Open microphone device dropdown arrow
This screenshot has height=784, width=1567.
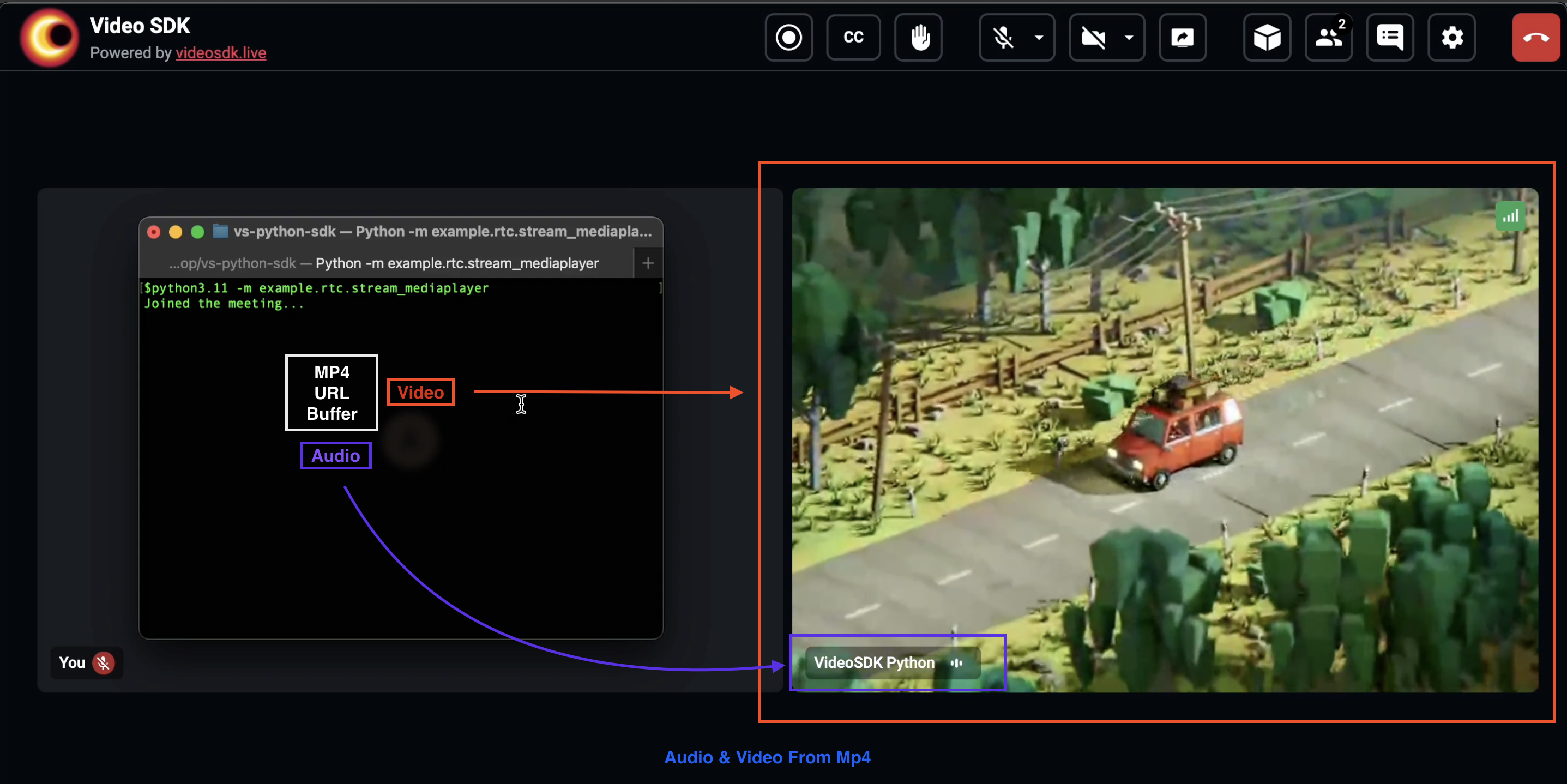click(1039, 38)
